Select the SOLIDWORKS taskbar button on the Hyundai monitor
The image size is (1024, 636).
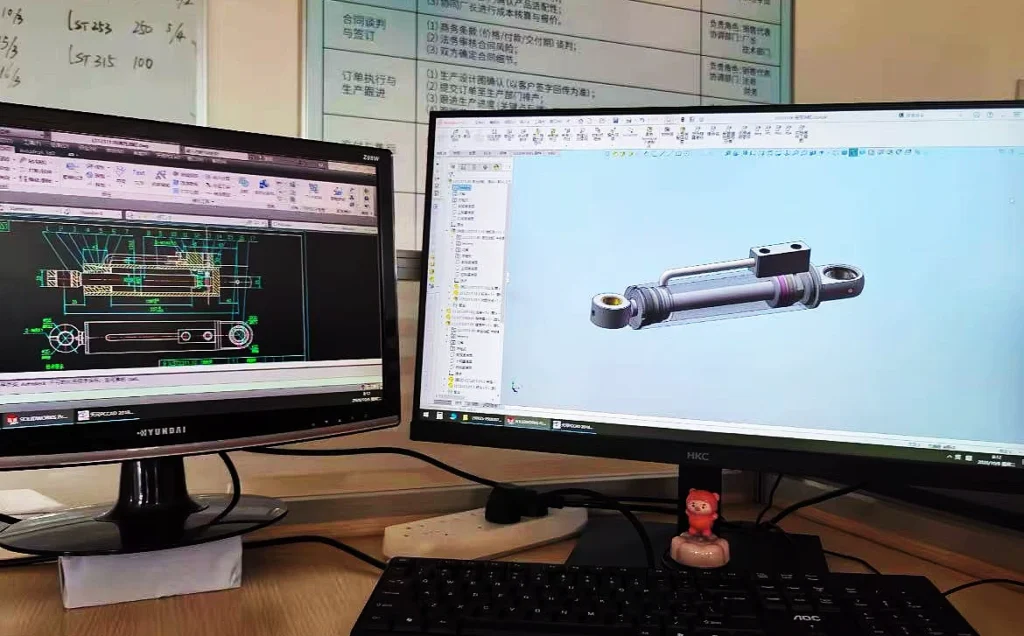tap(38, 419)
